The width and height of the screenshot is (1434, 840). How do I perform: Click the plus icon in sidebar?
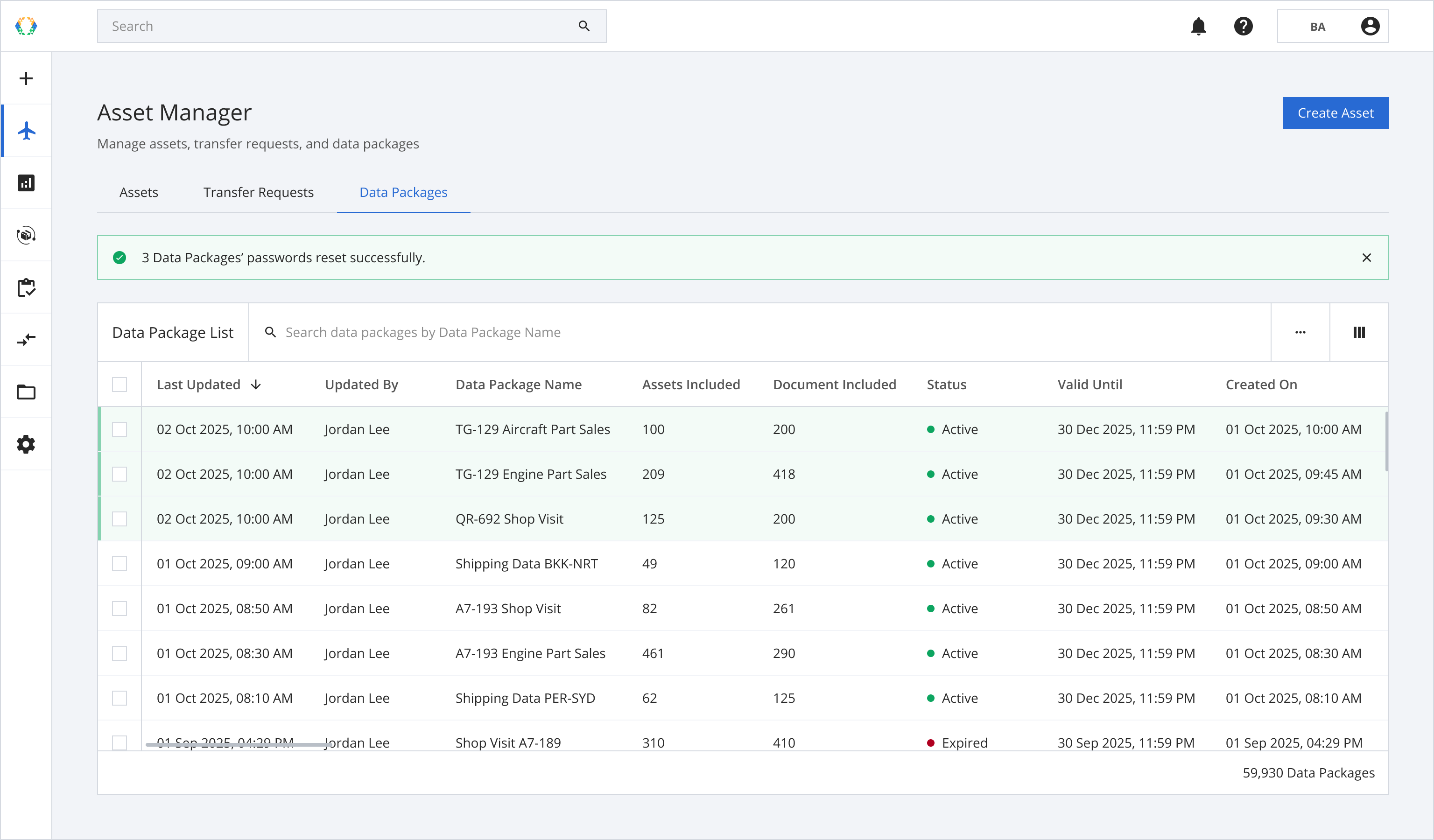[x=26, y=78]
